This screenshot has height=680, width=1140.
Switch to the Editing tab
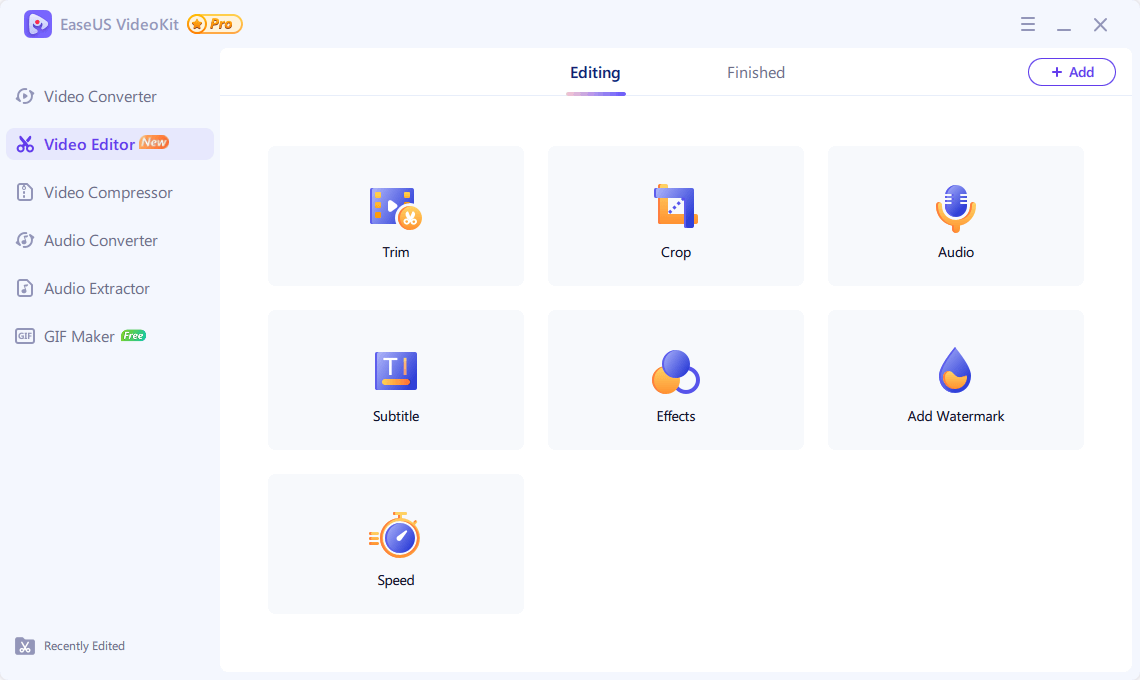coord(595,72)
